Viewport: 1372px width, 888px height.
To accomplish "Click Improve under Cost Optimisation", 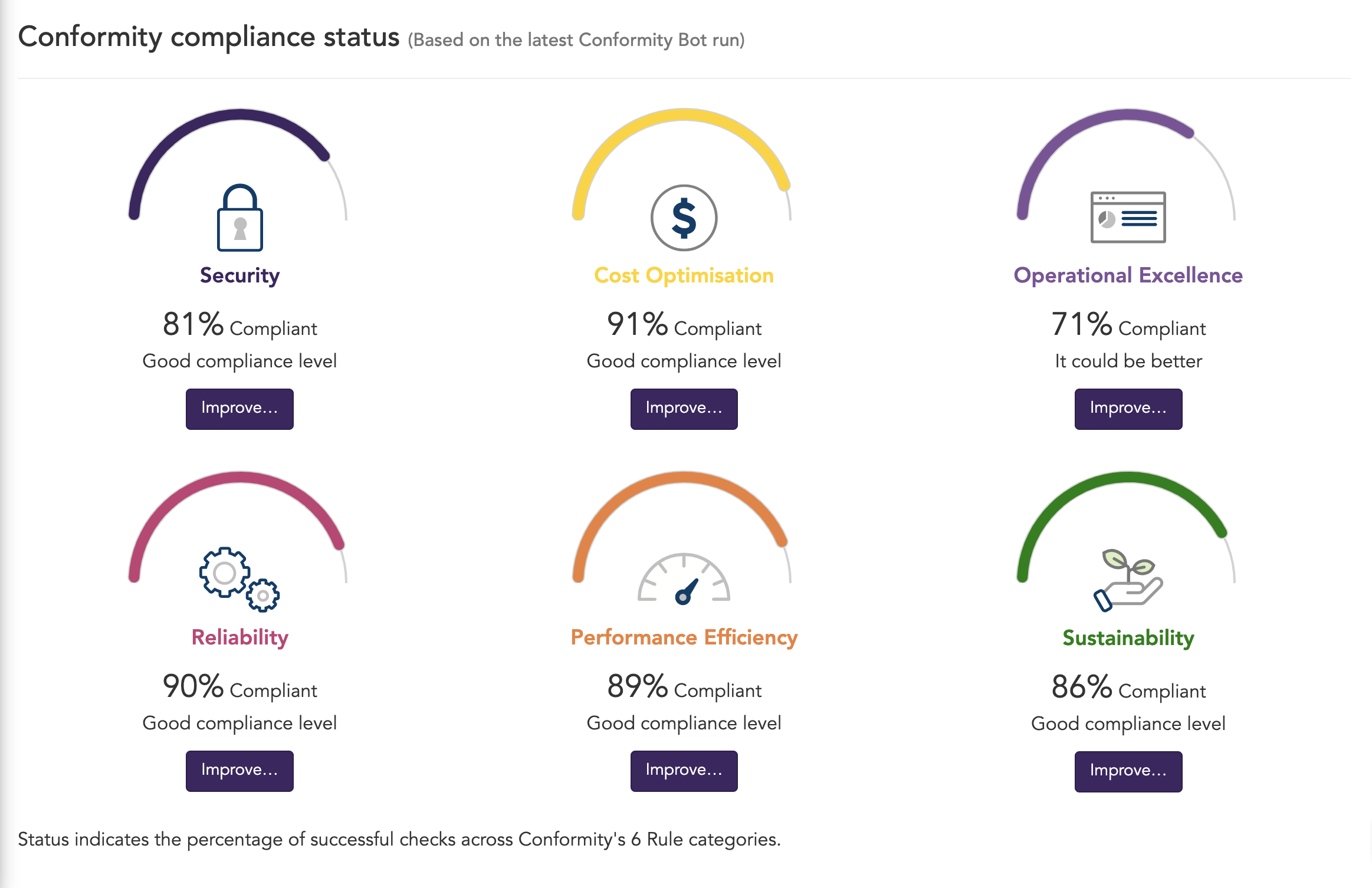I will [684, 409].
